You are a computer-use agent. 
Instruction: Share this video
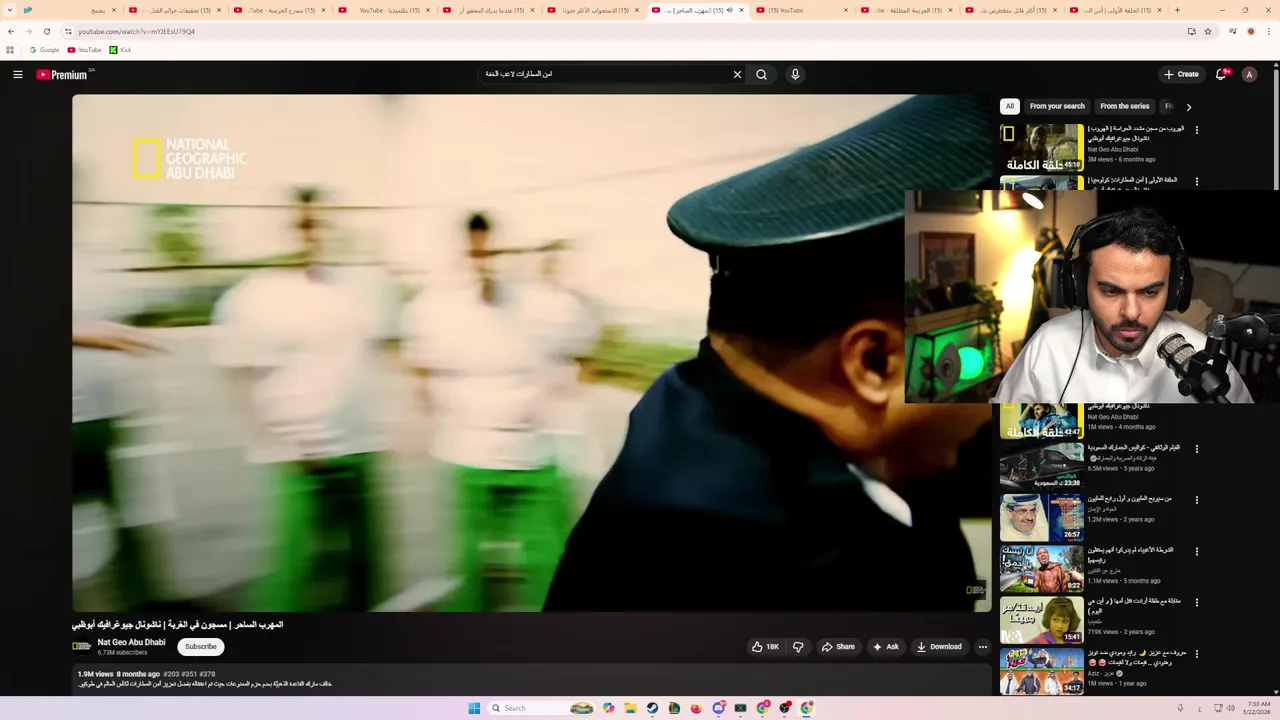(x=838, y=647)
